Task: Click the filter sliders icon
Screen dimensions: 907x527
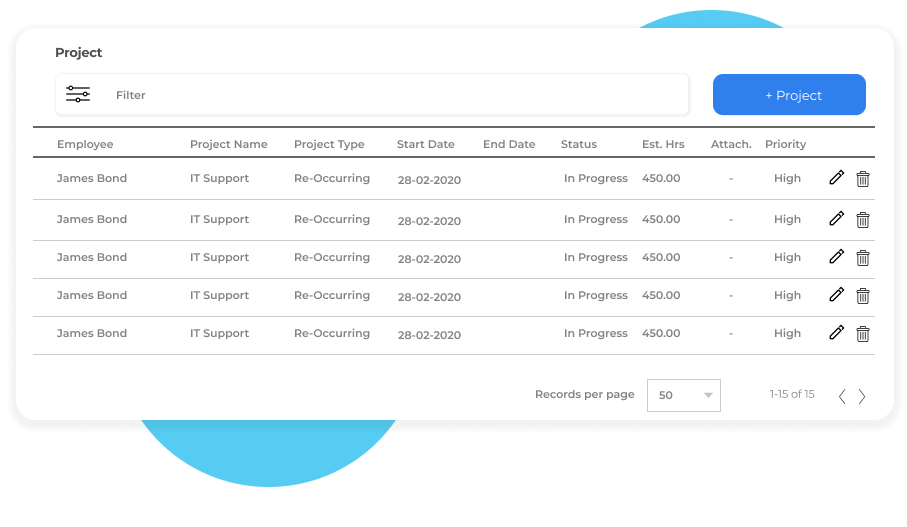Action: pyautogui.click(x=78, y=95)
